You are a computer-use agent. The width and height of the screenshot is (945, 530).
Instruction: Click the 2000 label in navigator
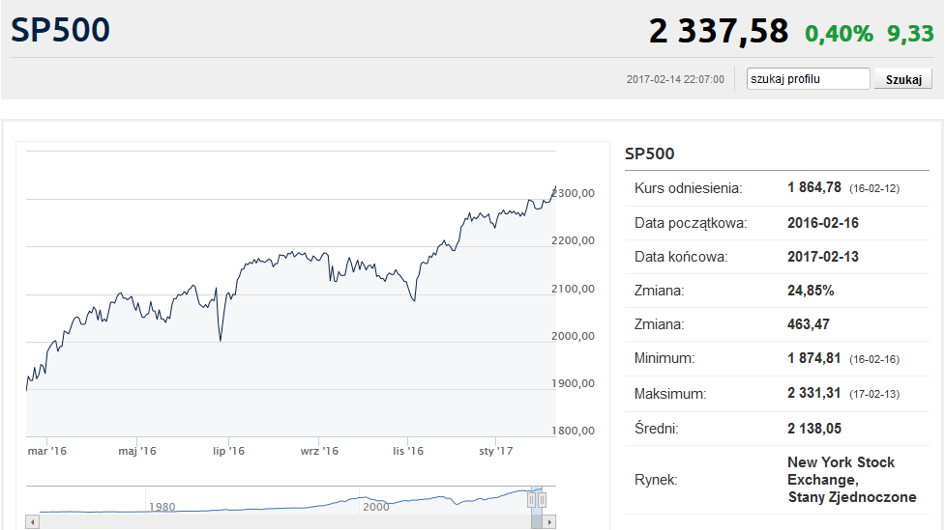[x=376, y=507]
